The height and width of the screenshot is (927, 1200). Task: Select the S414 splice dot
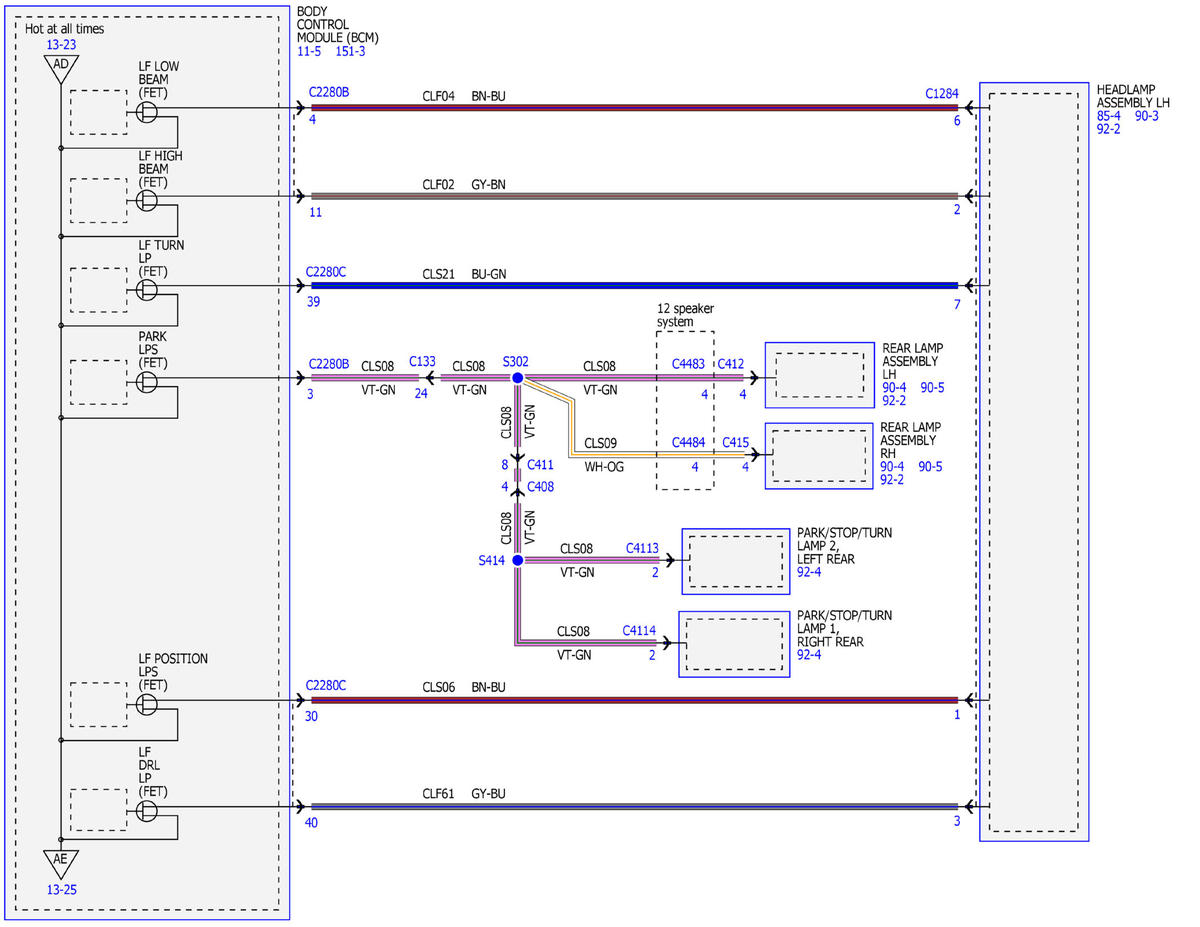517,561
